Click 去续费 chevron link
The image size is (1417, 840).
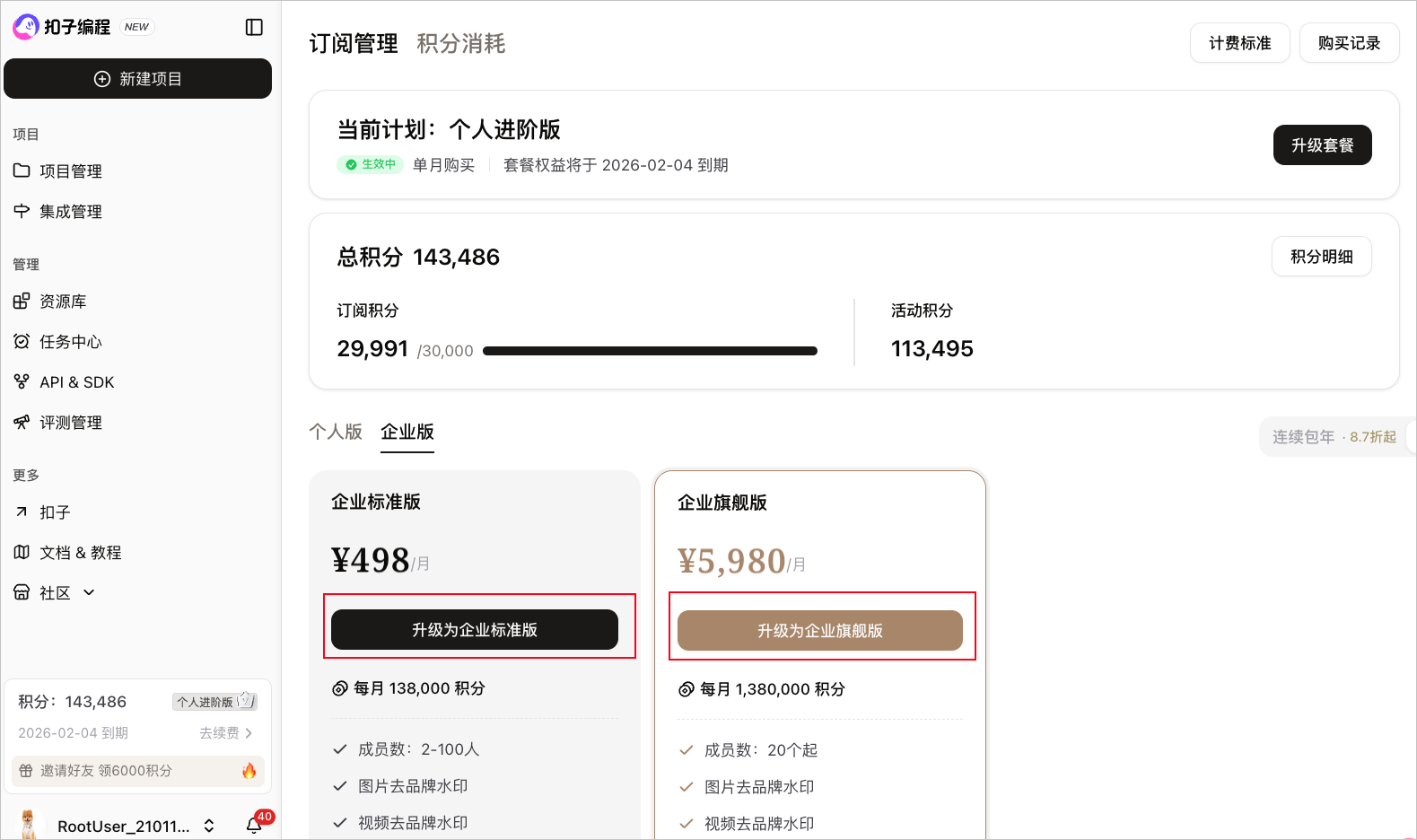[x=225, y=733]
